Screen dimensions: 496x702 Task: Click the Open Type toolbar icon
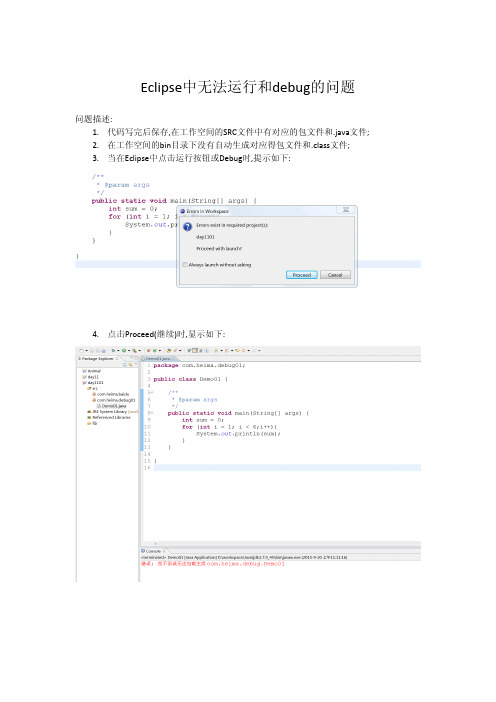coord(168,351)
